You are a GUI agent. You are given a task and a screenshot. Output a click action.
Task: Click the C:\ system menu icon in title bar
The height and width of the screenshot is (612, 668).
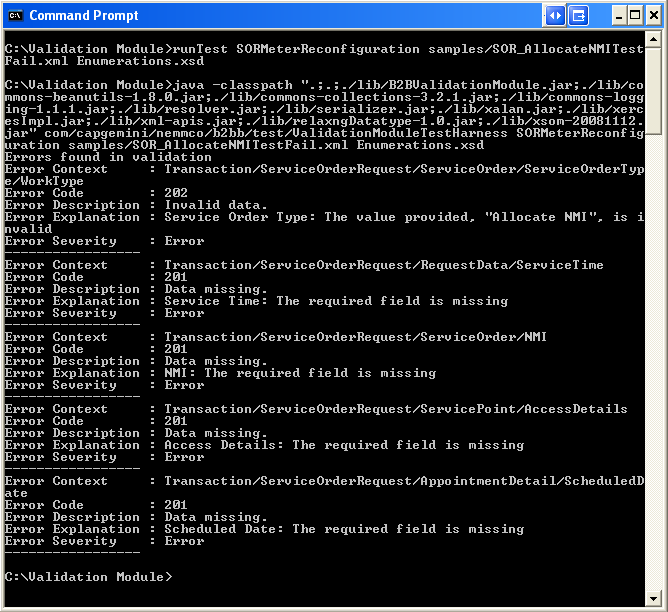[15, 16]
